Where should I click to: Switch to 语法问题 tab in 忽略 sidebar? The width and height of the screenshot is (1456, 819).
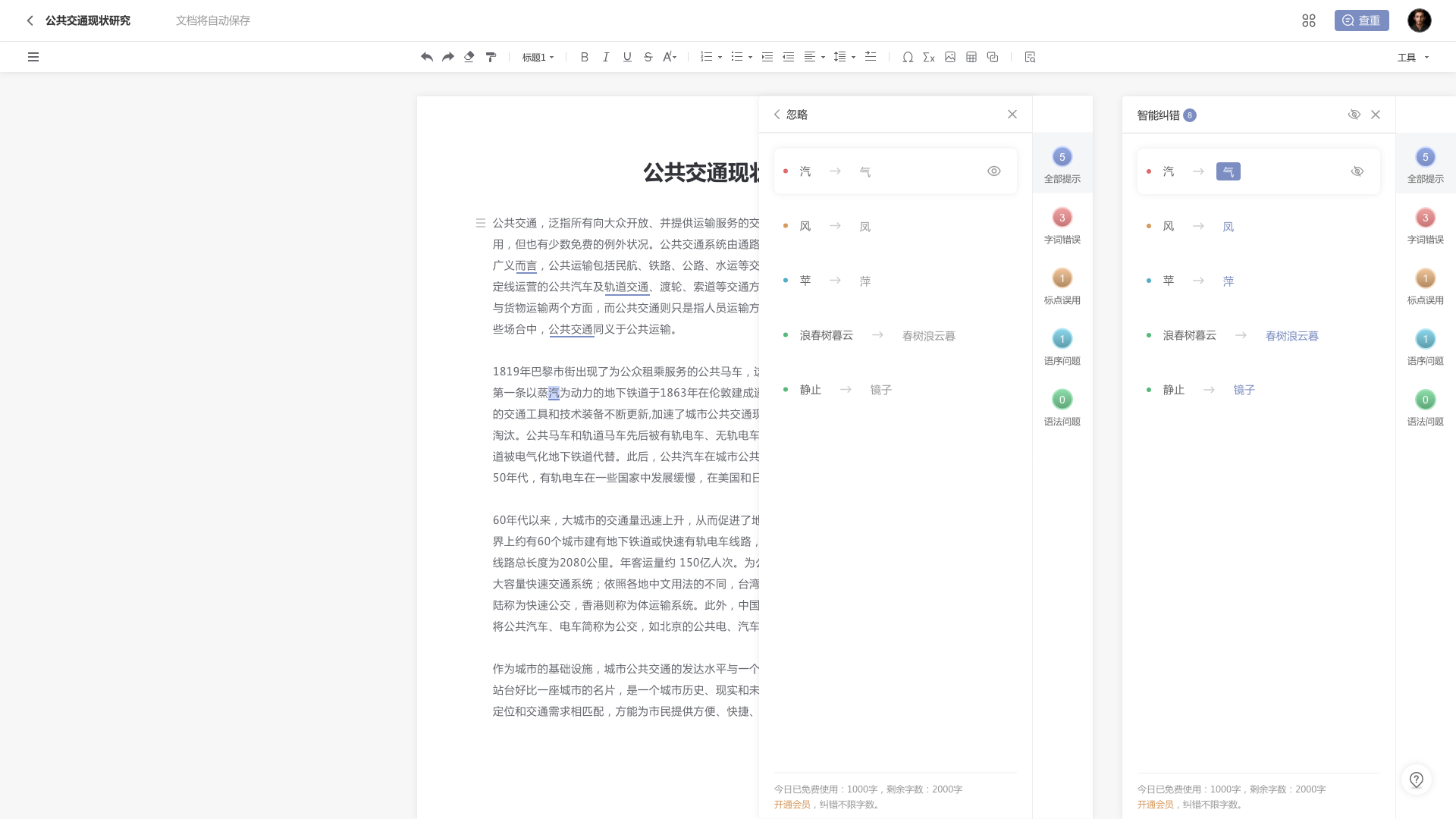[1062, 406]
